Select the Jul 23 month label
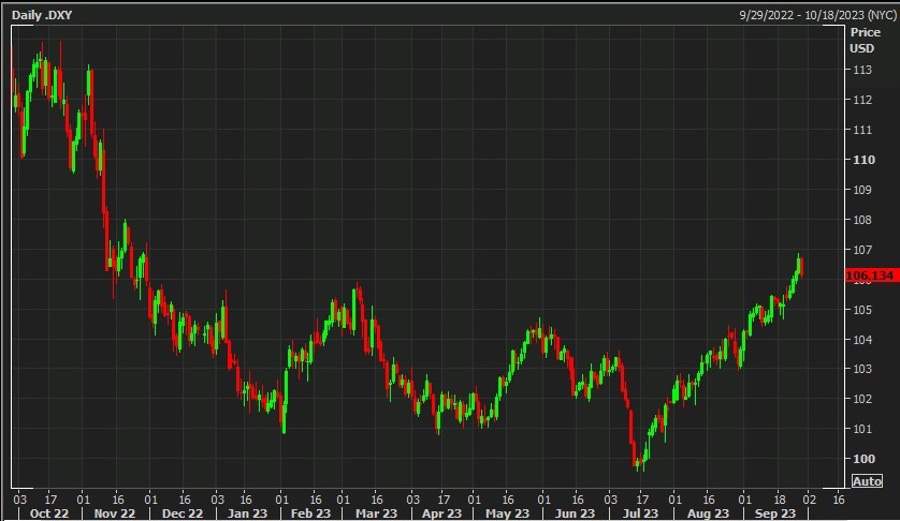The height and width of the screenshot is (521, 900). [640, 513]
